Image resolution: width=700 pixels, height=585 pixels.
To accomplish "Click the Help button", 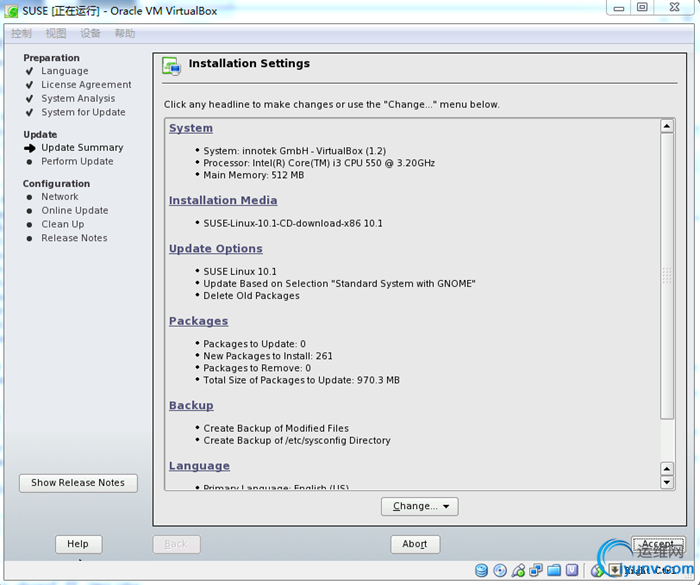I will point(79,544).
